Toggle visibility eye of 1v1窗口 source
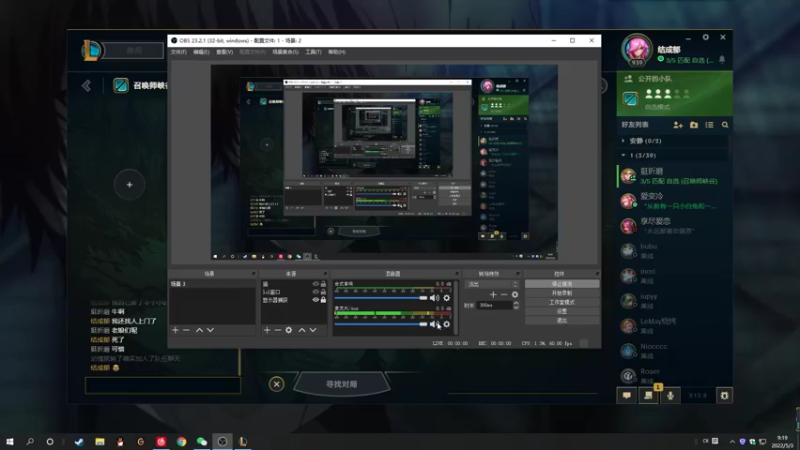 point(315,292)
